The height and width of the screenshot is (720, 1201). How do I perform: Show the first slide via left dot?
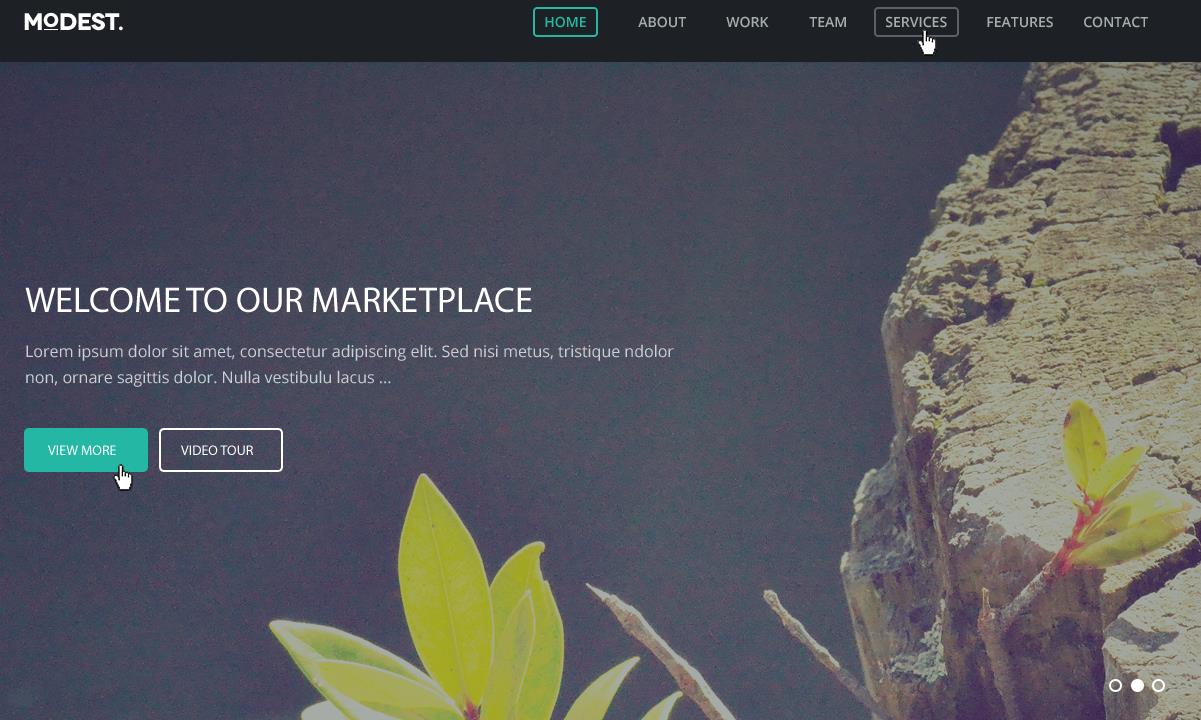coord(1116,686)
